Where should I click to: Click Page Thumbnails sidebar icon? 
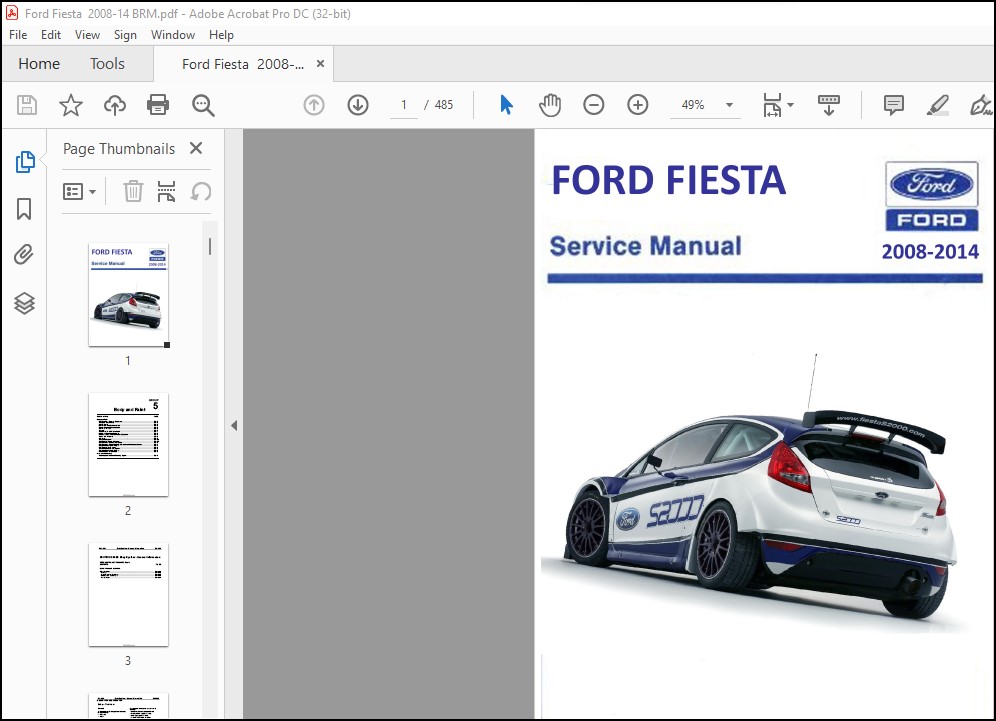[25, 162]
